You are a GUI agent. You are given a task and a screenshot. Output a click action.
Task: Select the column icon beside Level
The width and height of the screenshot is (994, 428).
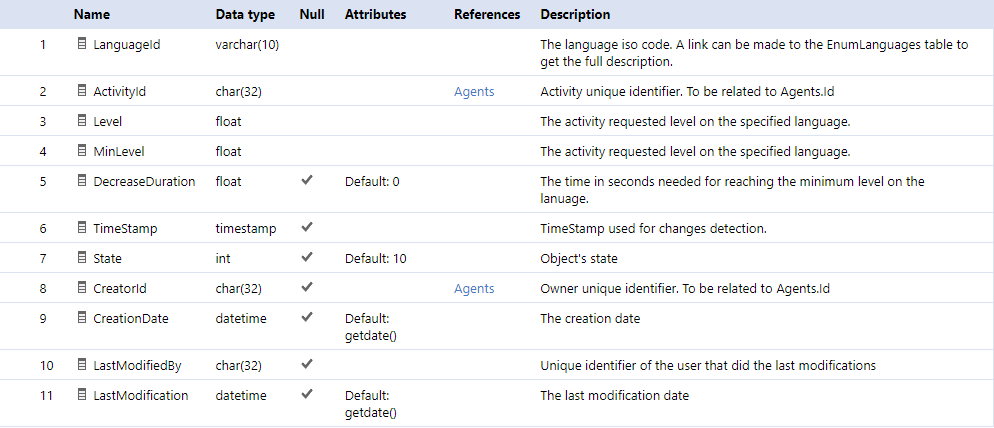pyautogui.click(x=81, y=121)
